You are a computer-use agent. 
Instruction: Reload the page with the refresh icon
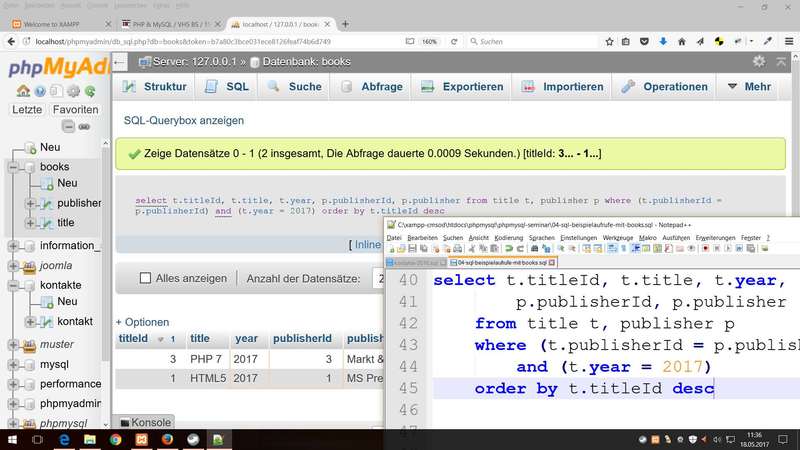453,42
